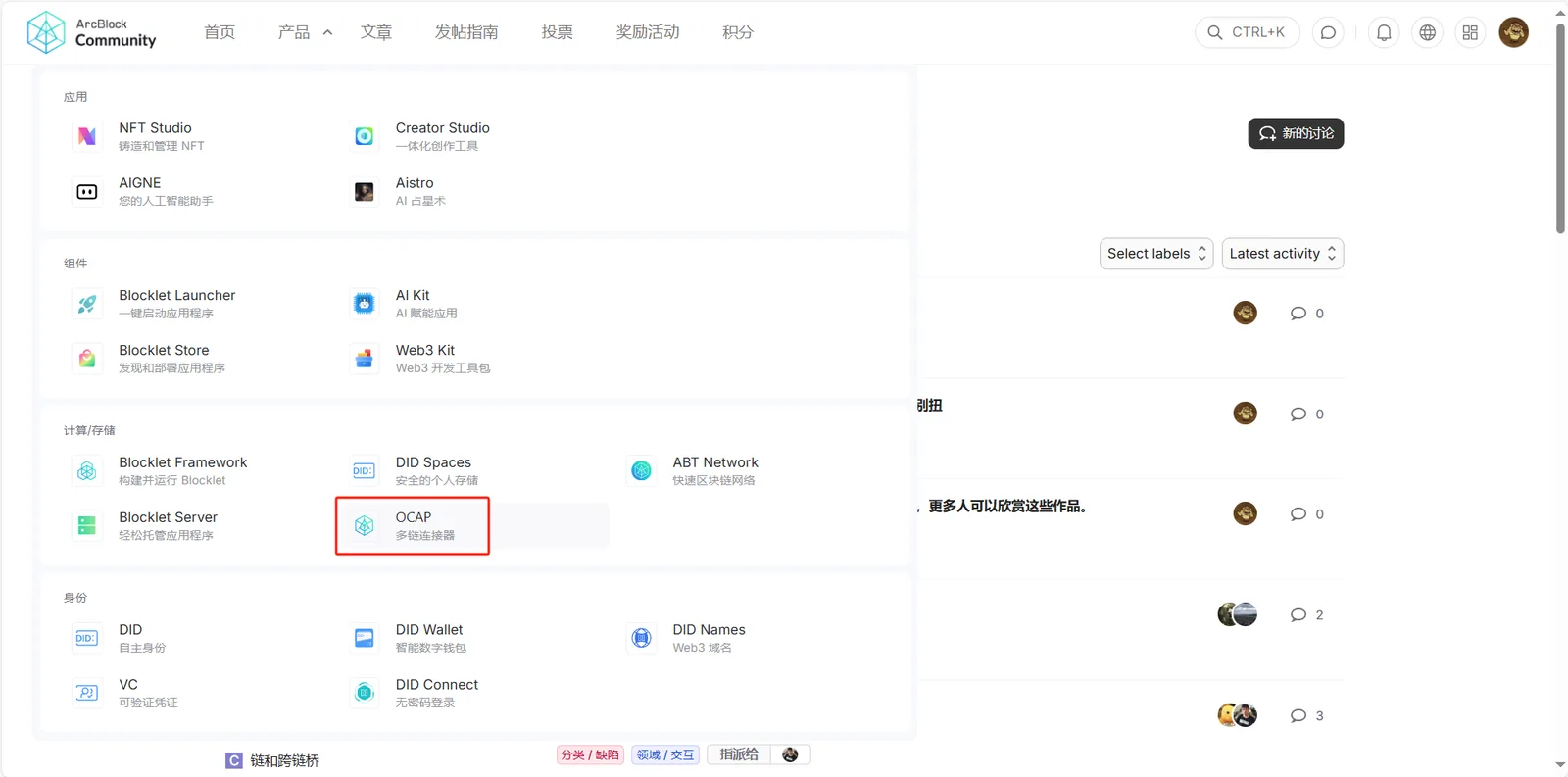This screenshot has width=1568, height=777.
Task: Click the NFT Studio icon
Action: 87,136
